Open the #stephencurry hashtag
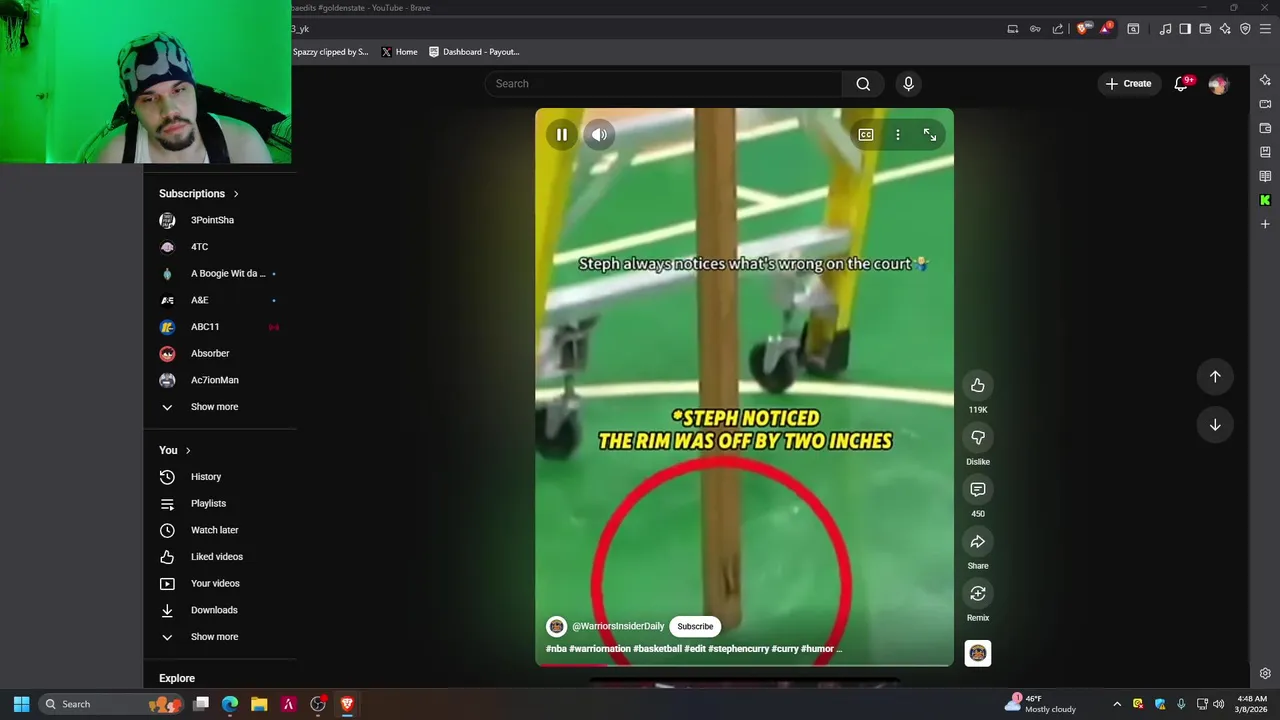This screenshot has height=720, width=1280. [738, 649]
